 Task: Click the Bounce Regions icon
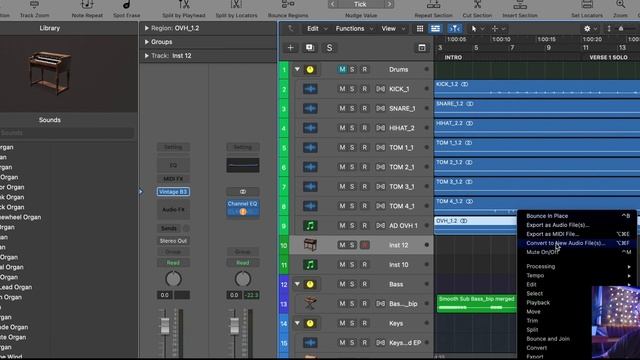[288, 5]
